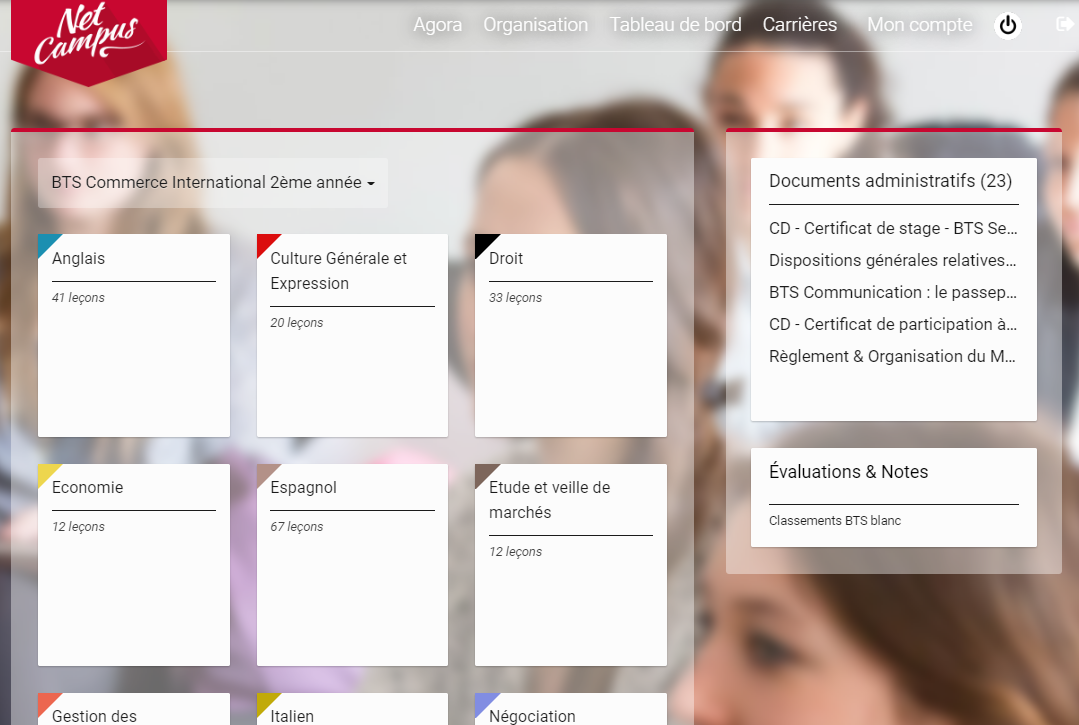
Task: Click 33 leçons under Droit
Action: (x=515, y=298)
